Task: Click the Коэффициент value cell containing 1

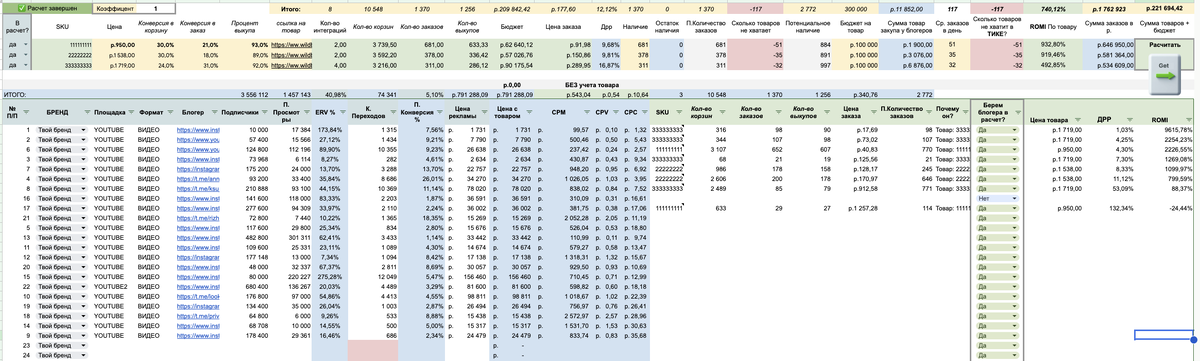Action: click(x=155, y=7)
